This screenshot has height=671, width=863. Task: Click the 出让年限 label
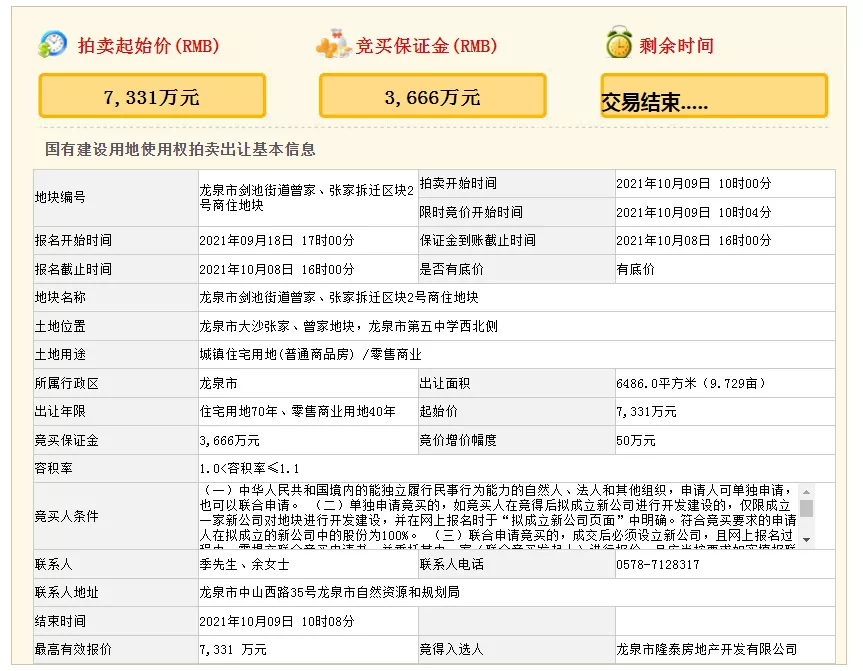(60, 411)
